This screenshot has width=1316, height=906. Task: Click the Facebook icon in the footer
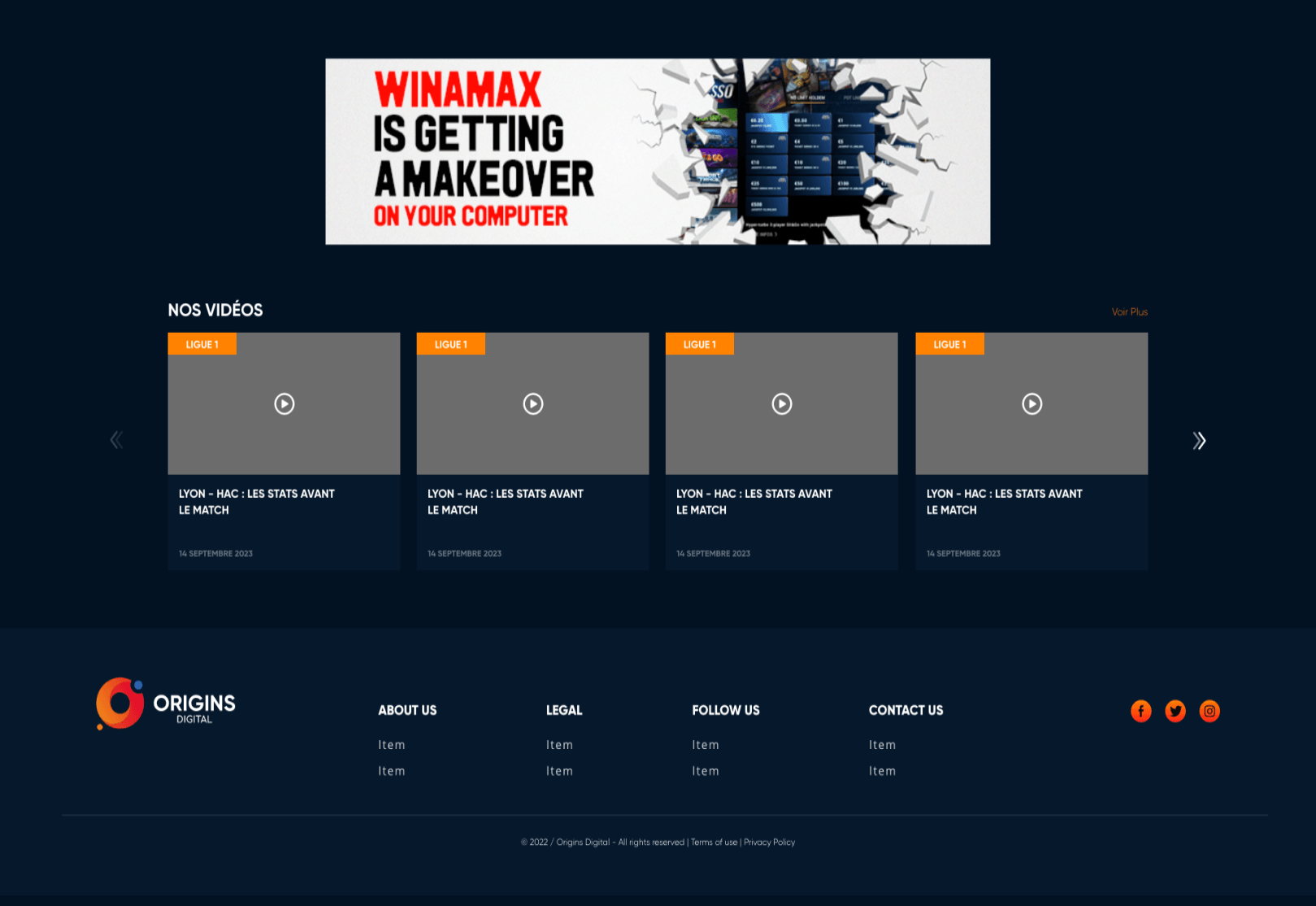1140,711
